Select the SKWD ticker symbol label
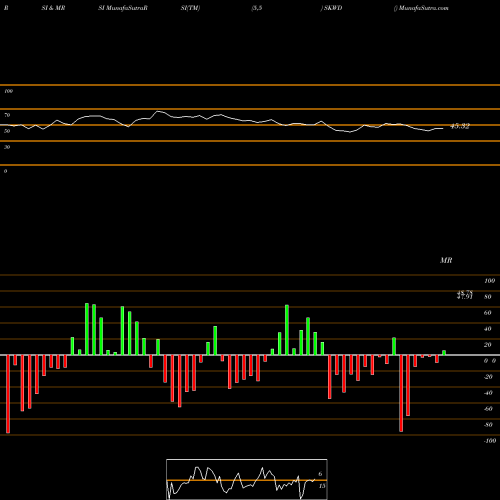Viewport: 500px width, 500px height. [x=333, y=8]
